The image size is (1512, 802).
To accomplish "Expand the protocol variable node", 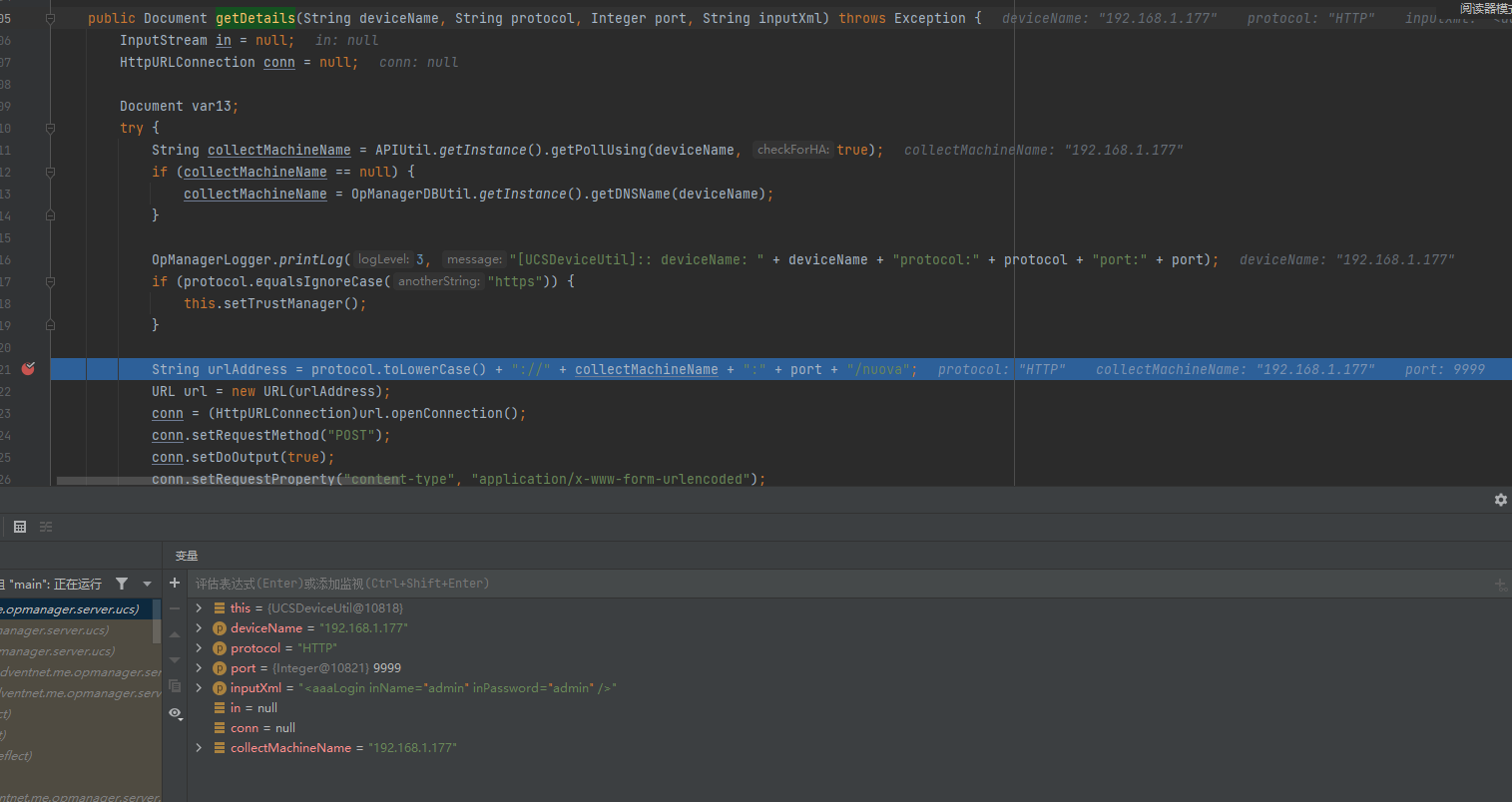I will click(x=199, y=647).
